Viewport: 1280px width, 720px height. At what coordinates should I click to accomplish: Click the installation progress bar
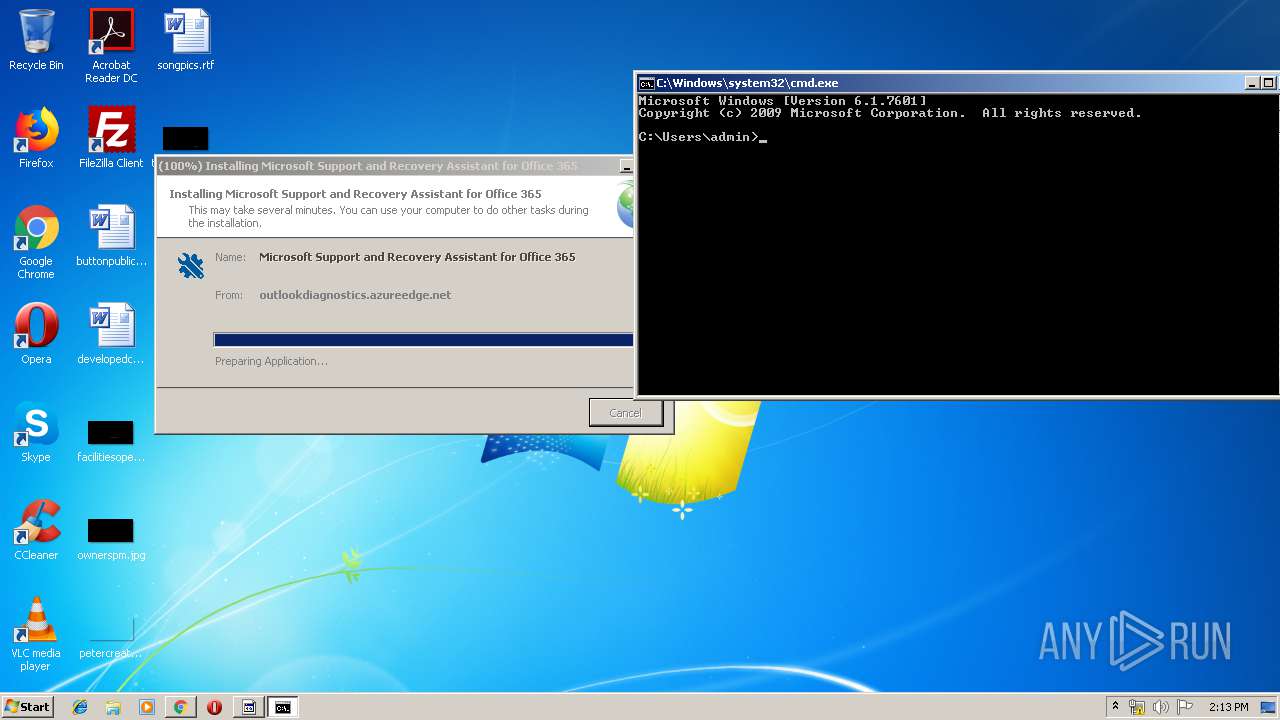[423, 340]
